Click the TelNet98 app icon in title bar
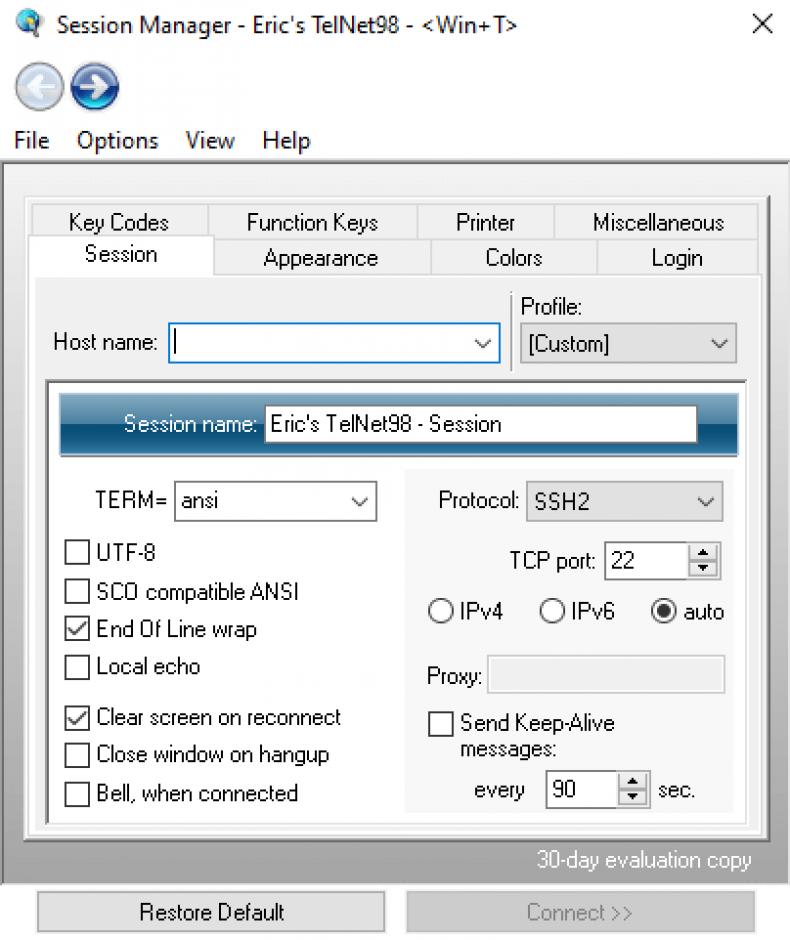The image size is (790, 940). pyautogui.click(x=28, y=23)
